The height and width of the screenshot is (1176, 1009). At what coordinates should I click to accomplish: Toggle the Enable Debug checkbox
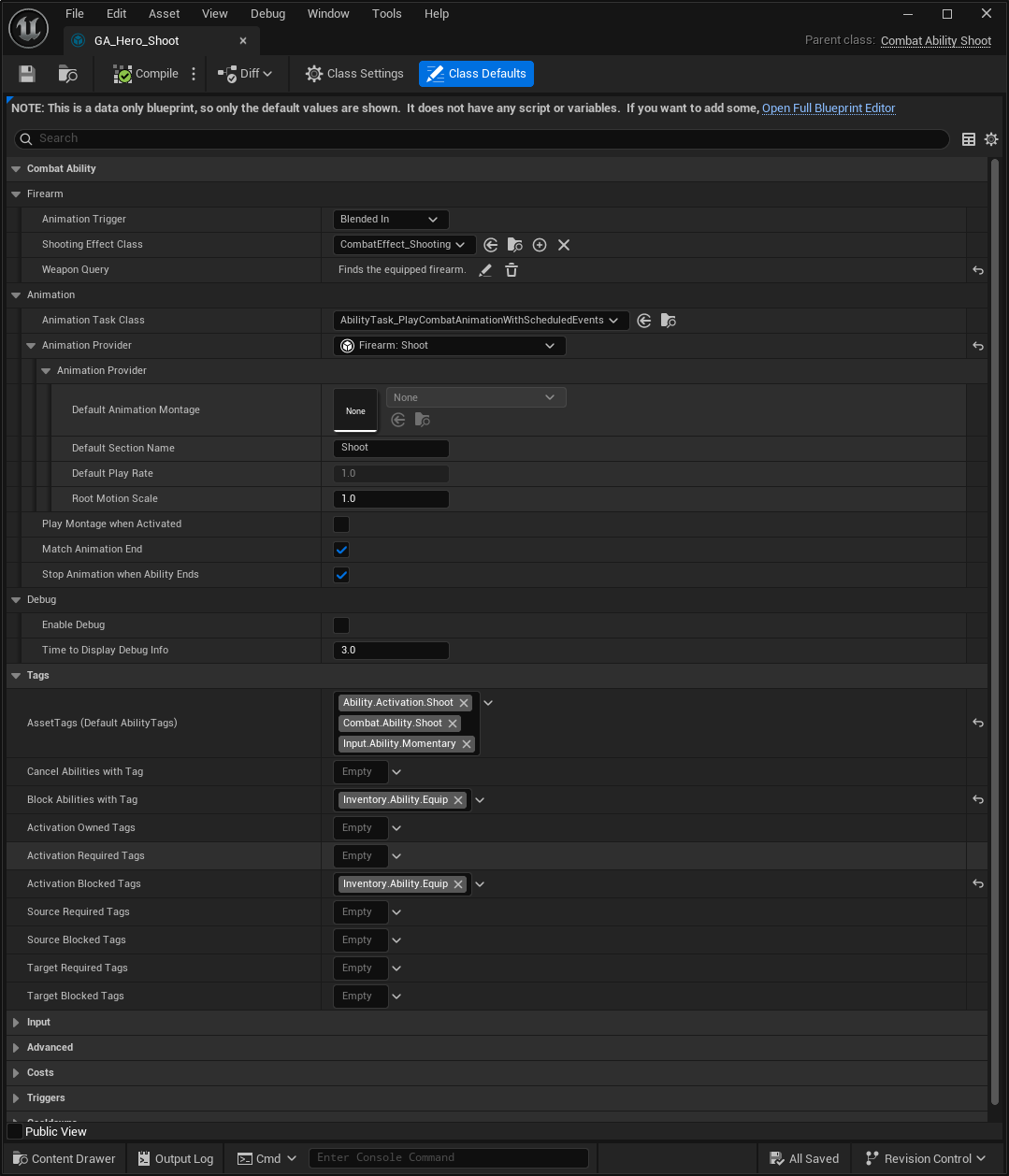click(341, 625)
